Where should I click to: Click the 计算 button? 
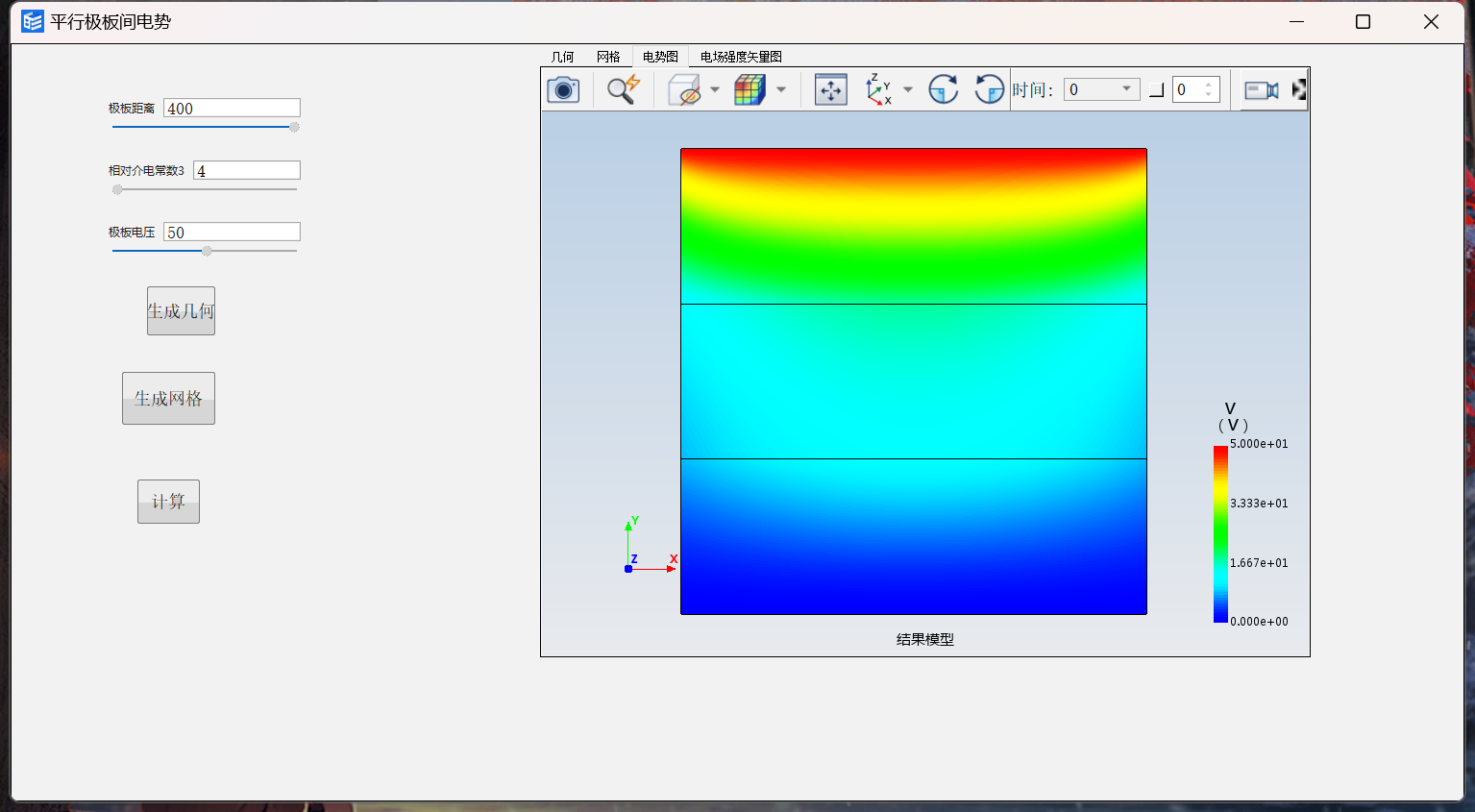tap(168, 502)
